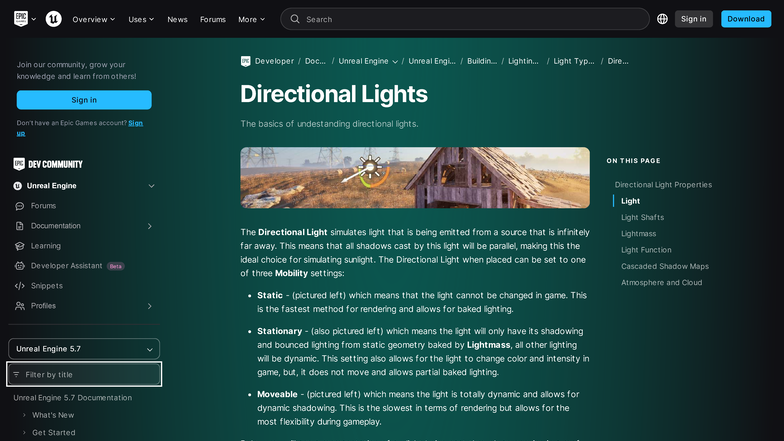Open Unreal Engine 5.7 Documentation tree root

72,398
